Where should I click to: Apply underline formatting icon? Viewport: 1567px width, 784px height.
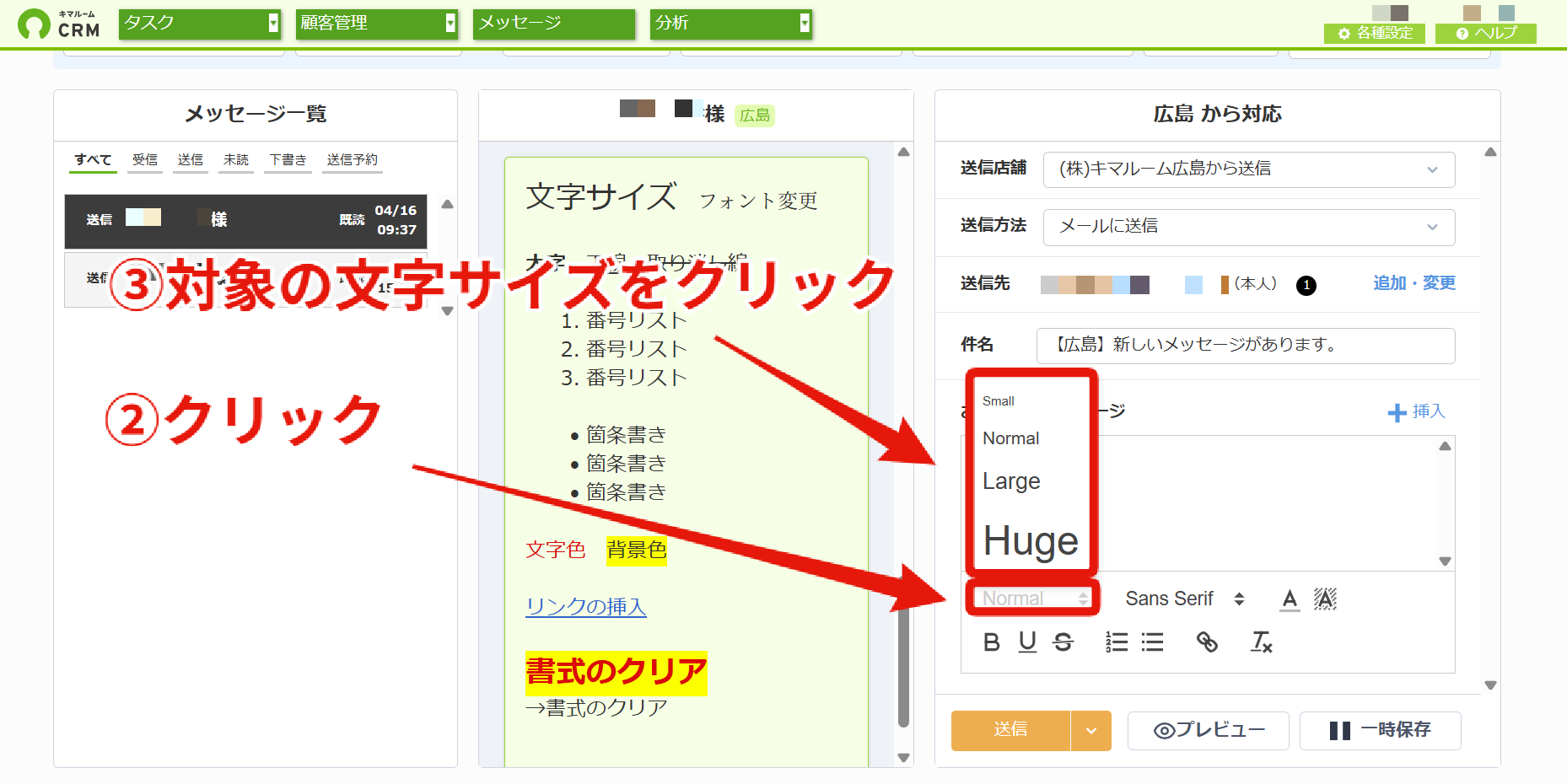tap(1027, 642)
